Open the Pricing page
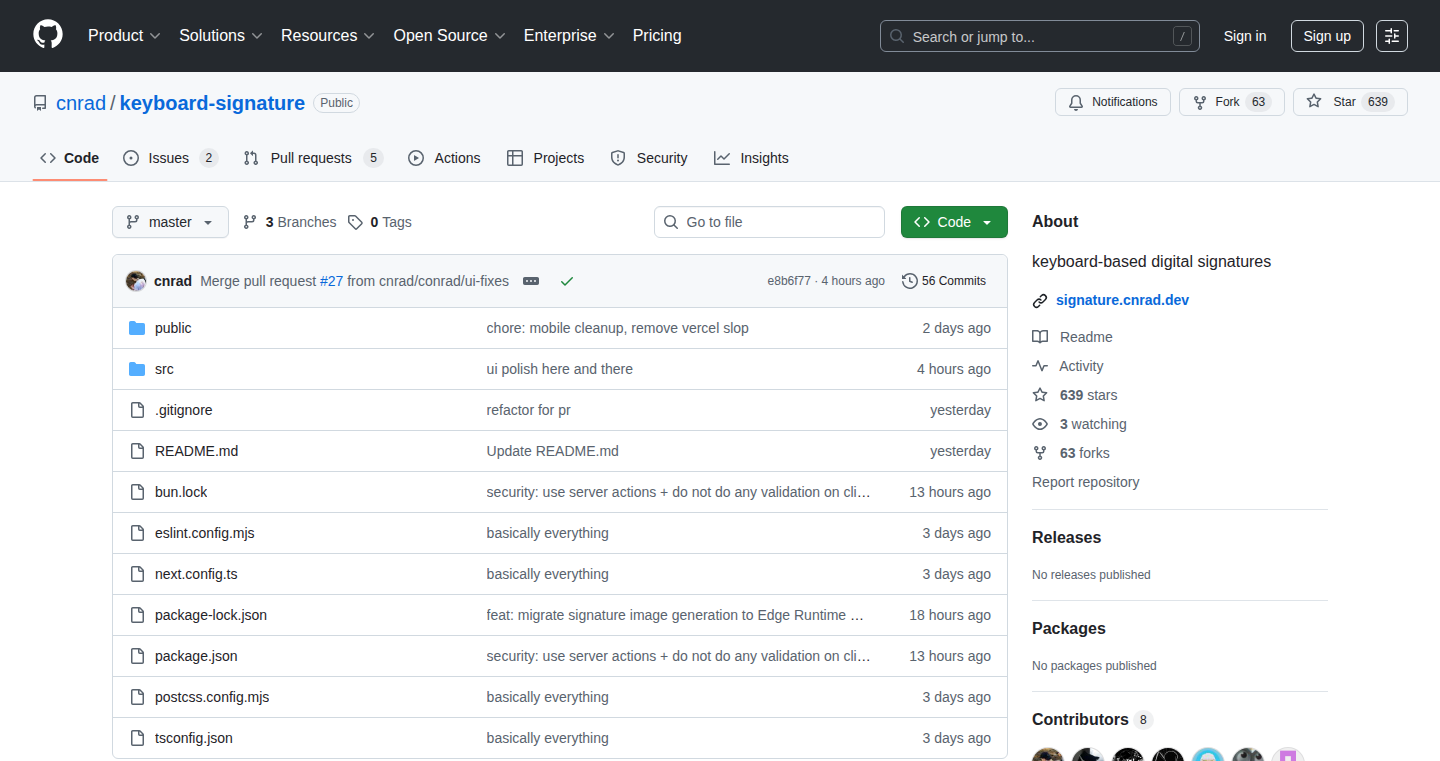 [x=657, y=35]
